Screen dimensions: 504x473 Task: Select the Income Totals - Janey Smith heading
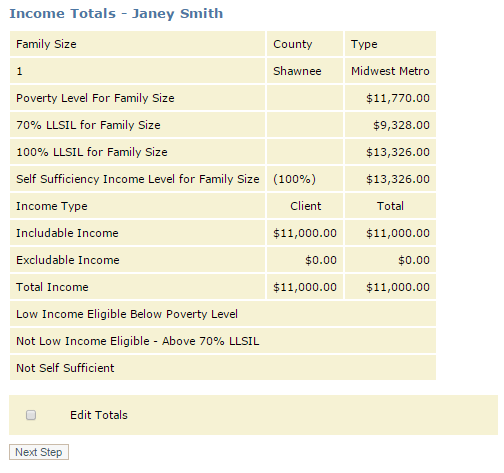tap(116, 14)
